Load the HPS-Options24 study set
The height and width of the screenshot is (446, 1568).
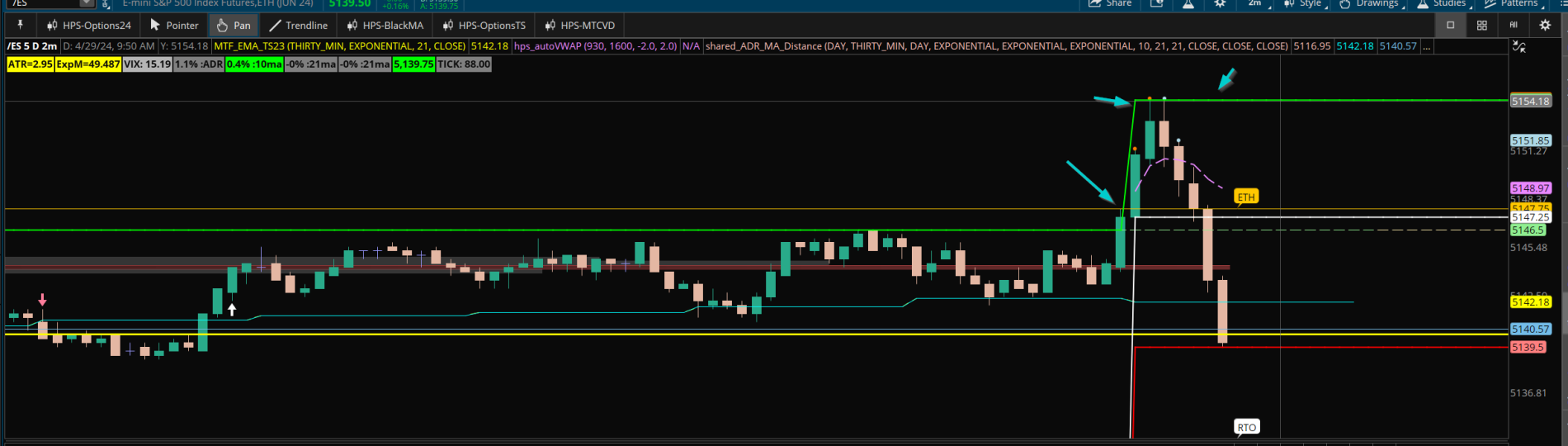[89, 25]
